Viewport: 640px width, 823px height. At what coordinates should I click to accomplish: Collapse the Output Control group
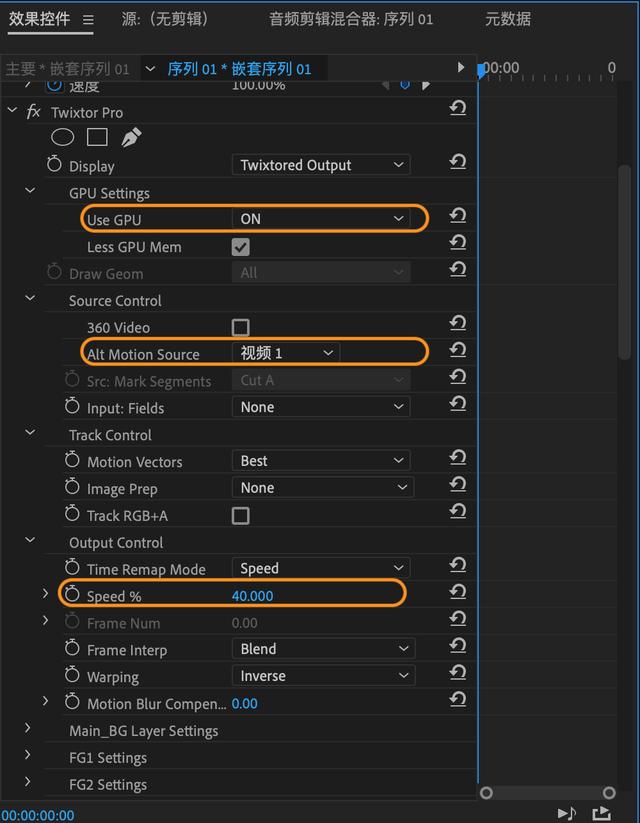30,540
